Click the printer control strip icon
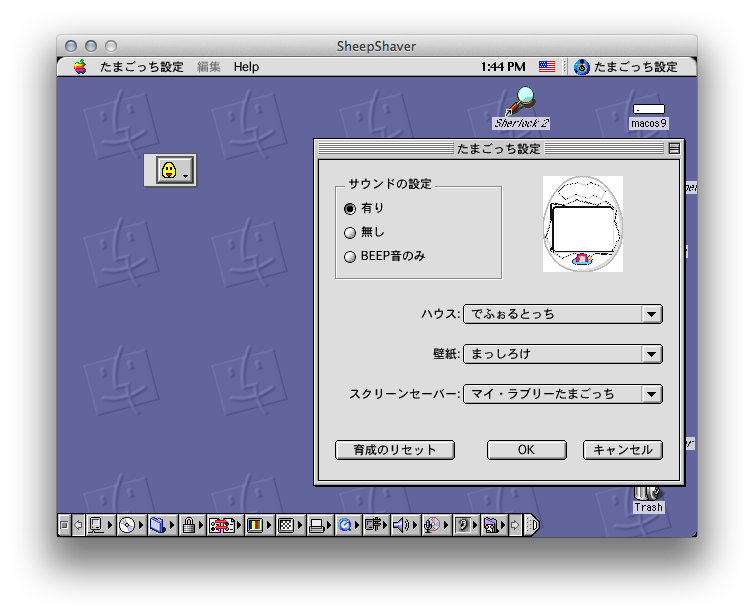 316,525
